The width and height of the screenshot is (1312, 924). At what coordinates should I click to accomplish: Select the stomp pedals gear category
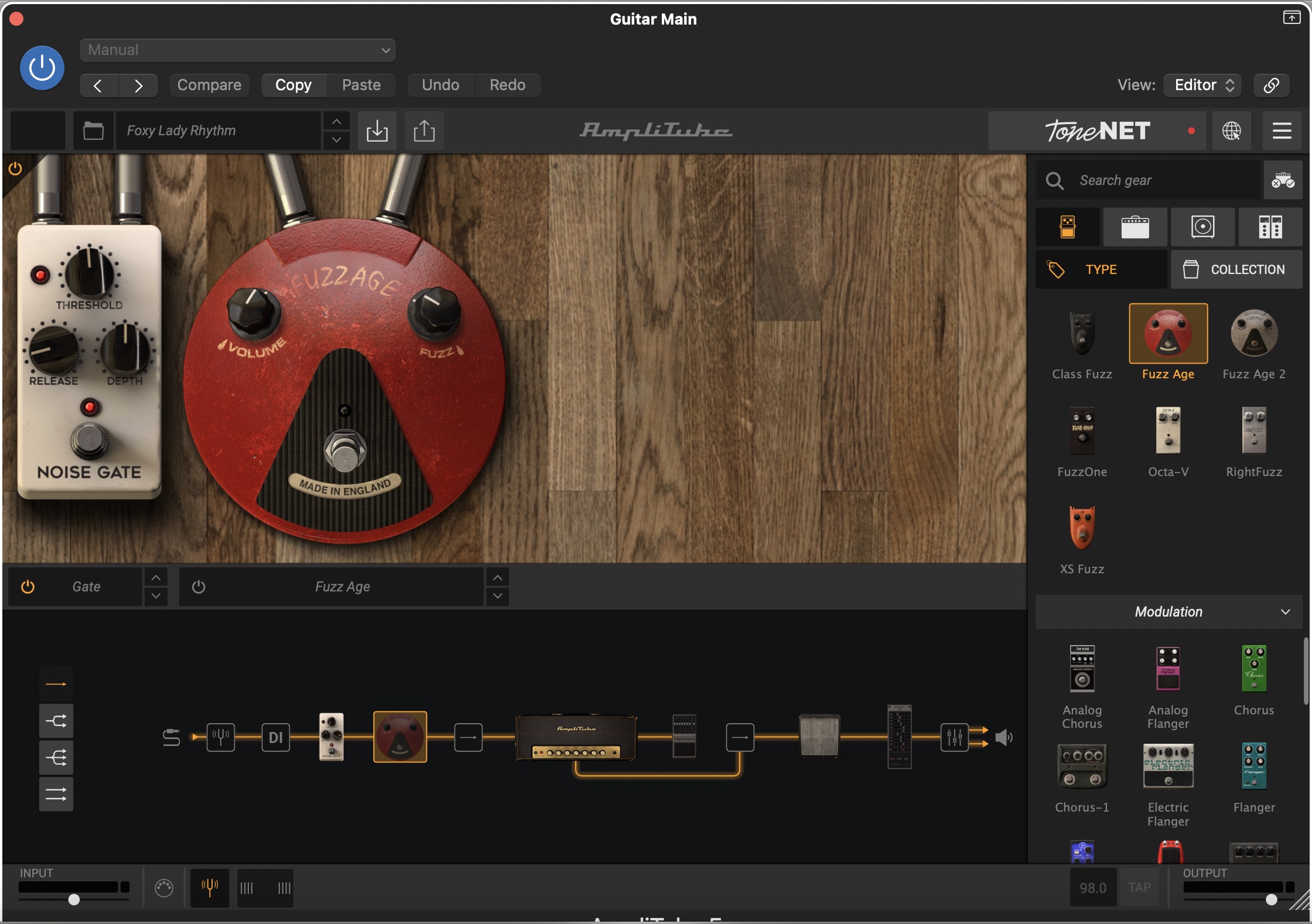[1067, 227]
